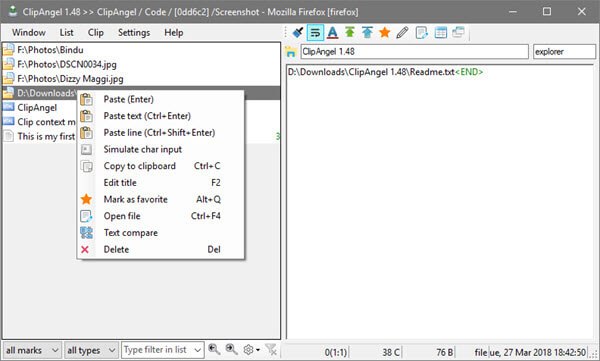Viewport: 600px width, 361px height.
Task: Click the table list view toolbar icon
Action: point(440,33)
